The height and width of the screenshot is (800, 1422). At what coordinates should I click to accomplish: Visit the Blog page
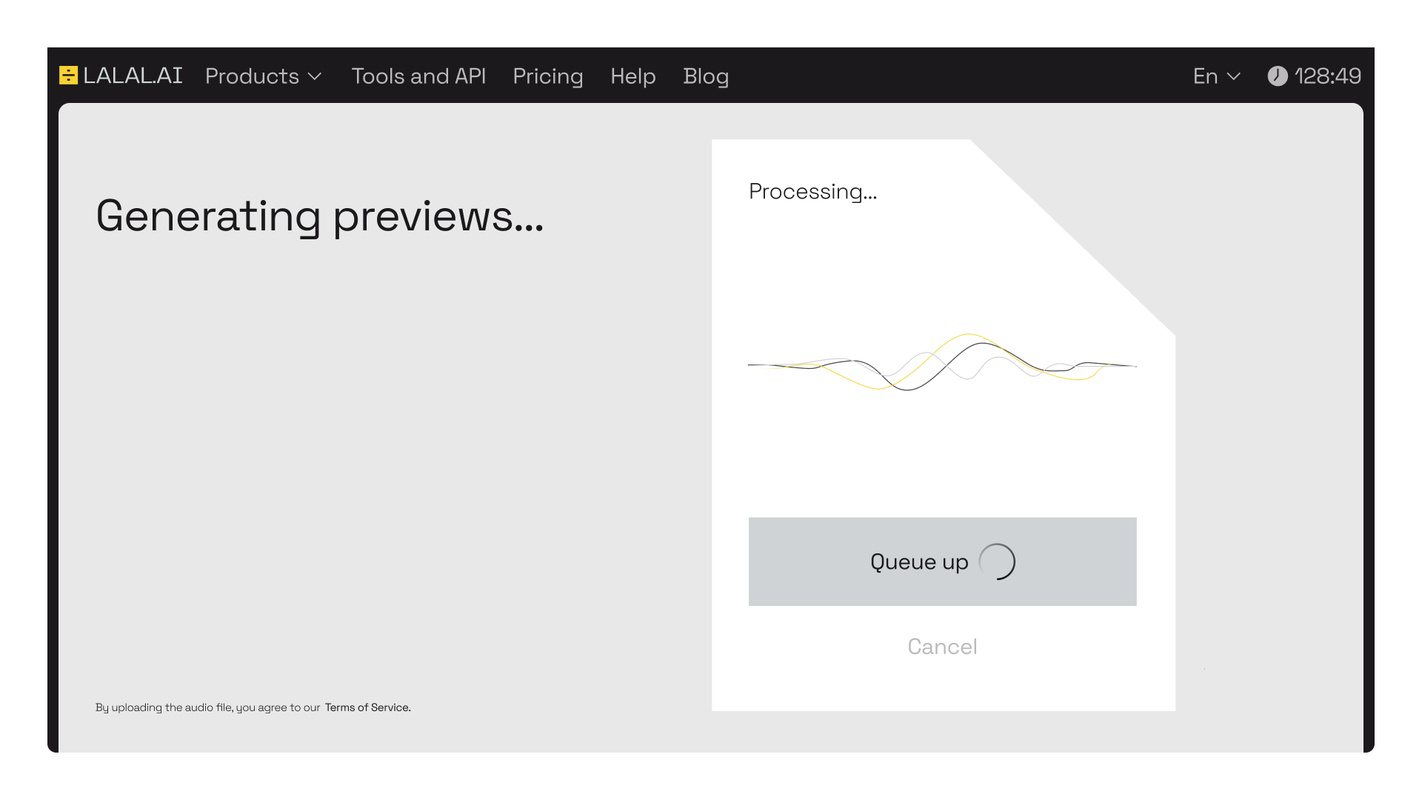[x=706, y=76]
